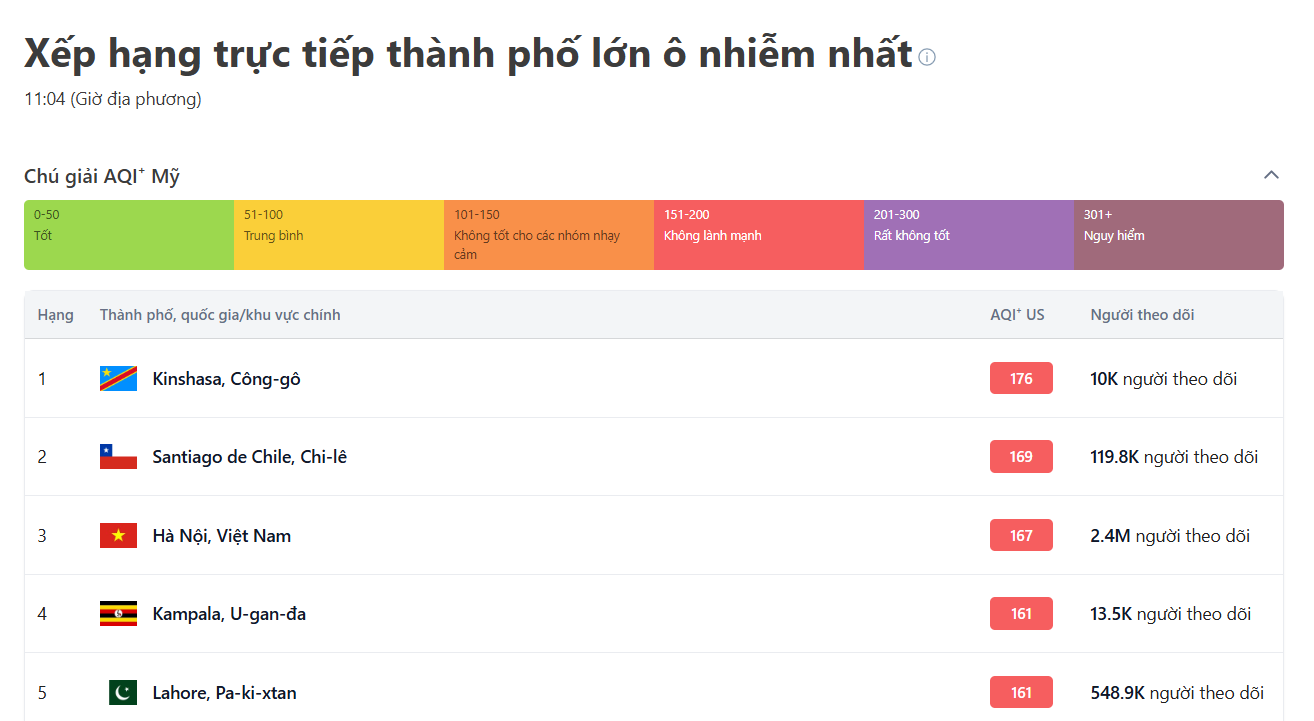Click the Chile flag icon for Santiago

tap(118, 456)
